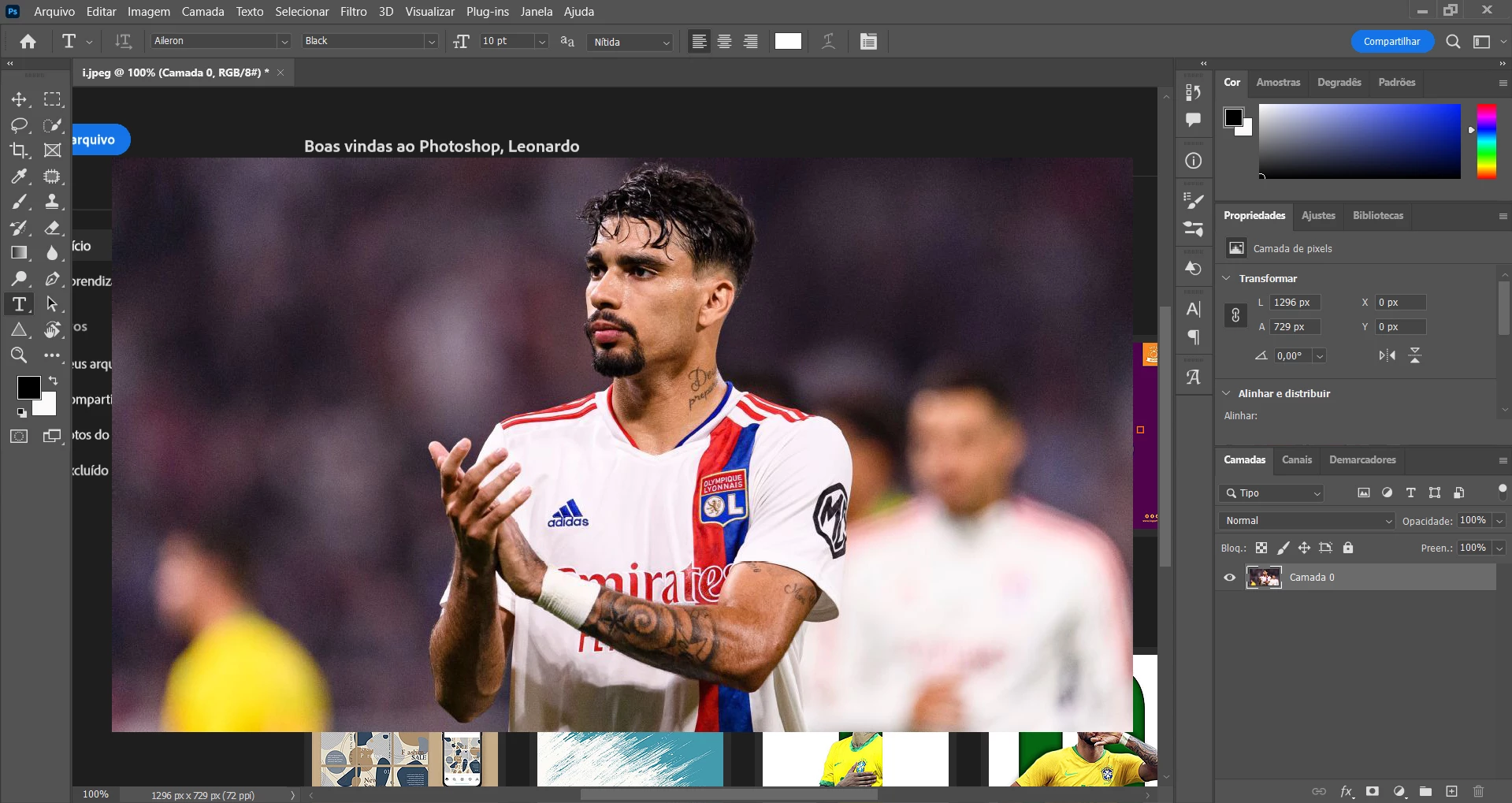
Task: Toggle pixel layer filter icon
Action: pyautogui.click(x=1364, y=493)
